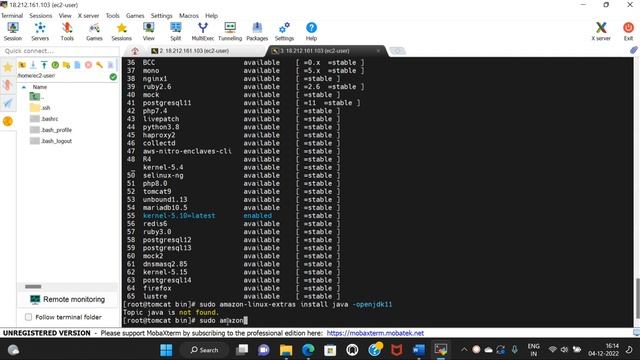Open the Games toolbar icon
640x360 pixels.
[x=94, y=31]
